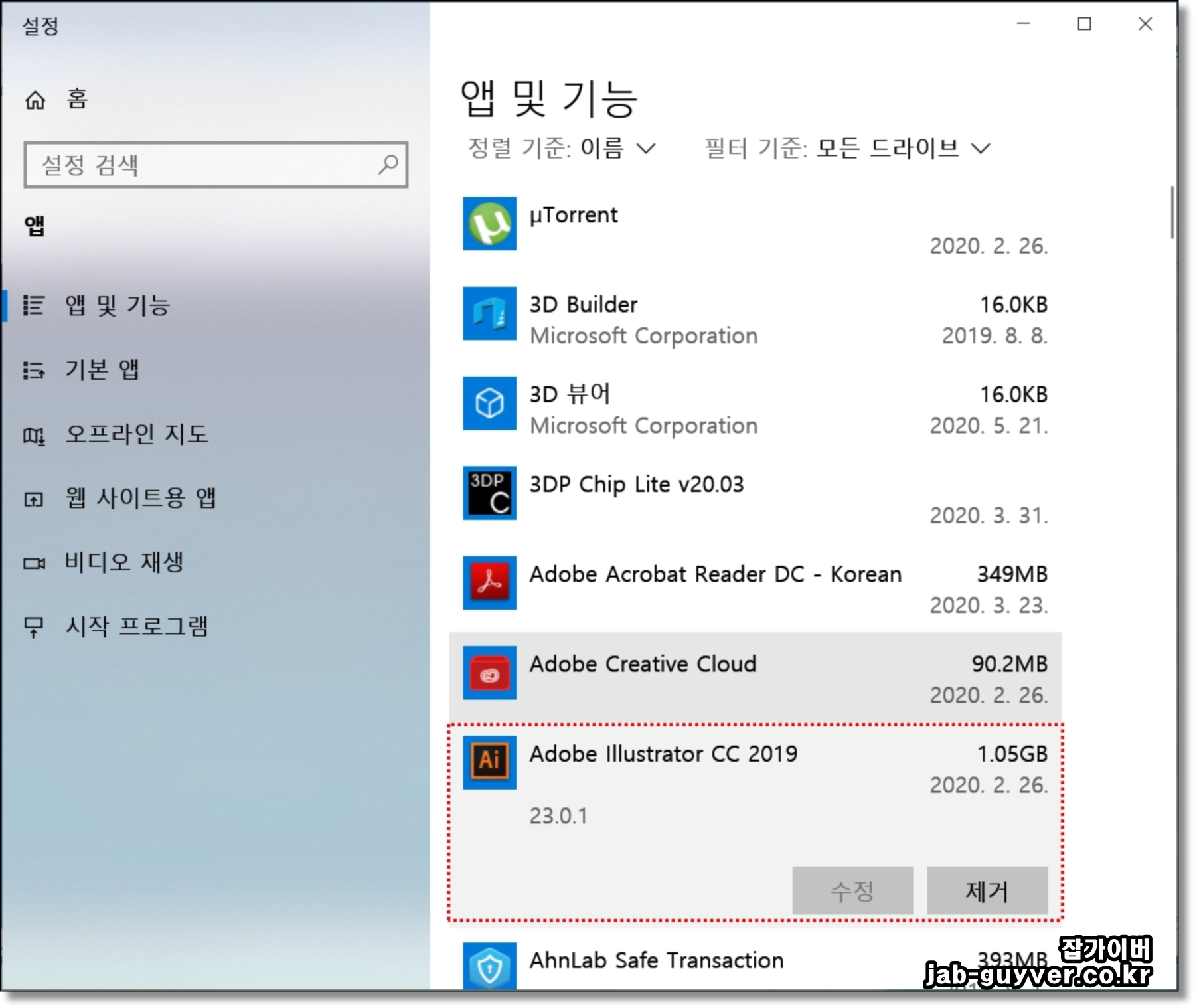Select the µTorrent app name
The width and height of the screenshot is (1195, 1008).
click(574, 215)
